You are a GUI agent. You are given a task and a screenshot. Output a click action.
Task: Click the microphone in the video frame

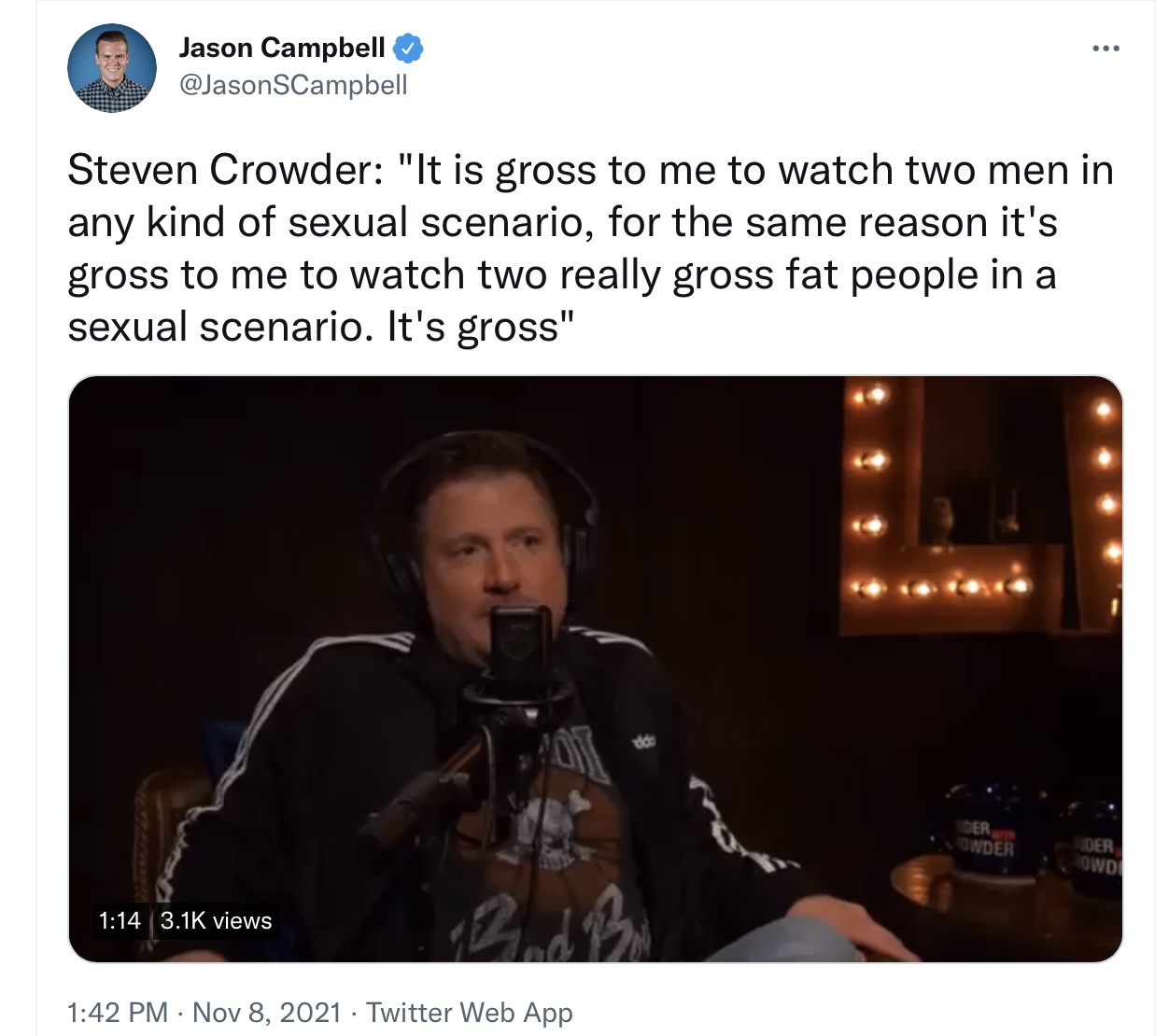tap(521, 645)
